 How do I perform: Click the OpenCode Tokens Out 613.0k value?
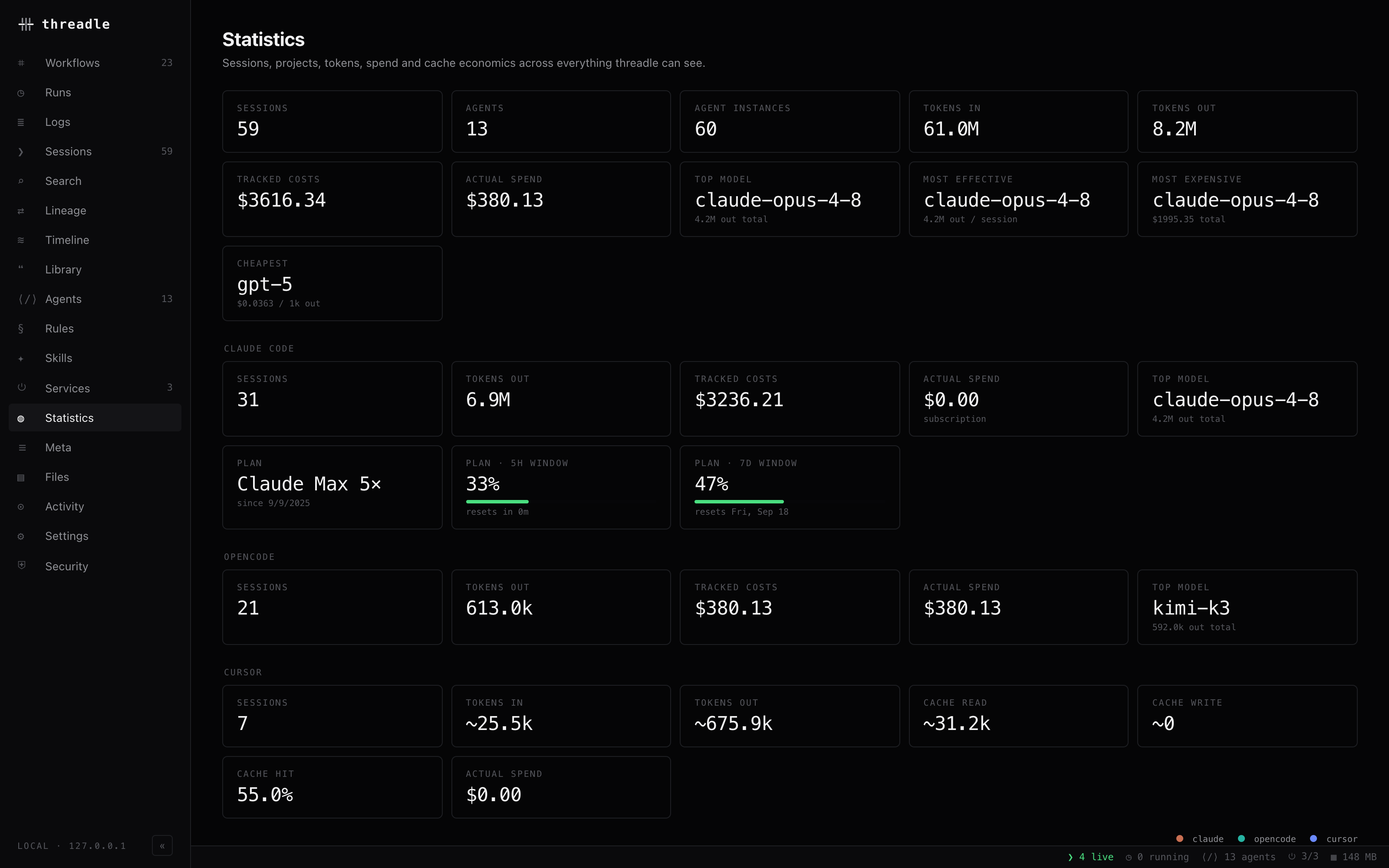point(499,608)
